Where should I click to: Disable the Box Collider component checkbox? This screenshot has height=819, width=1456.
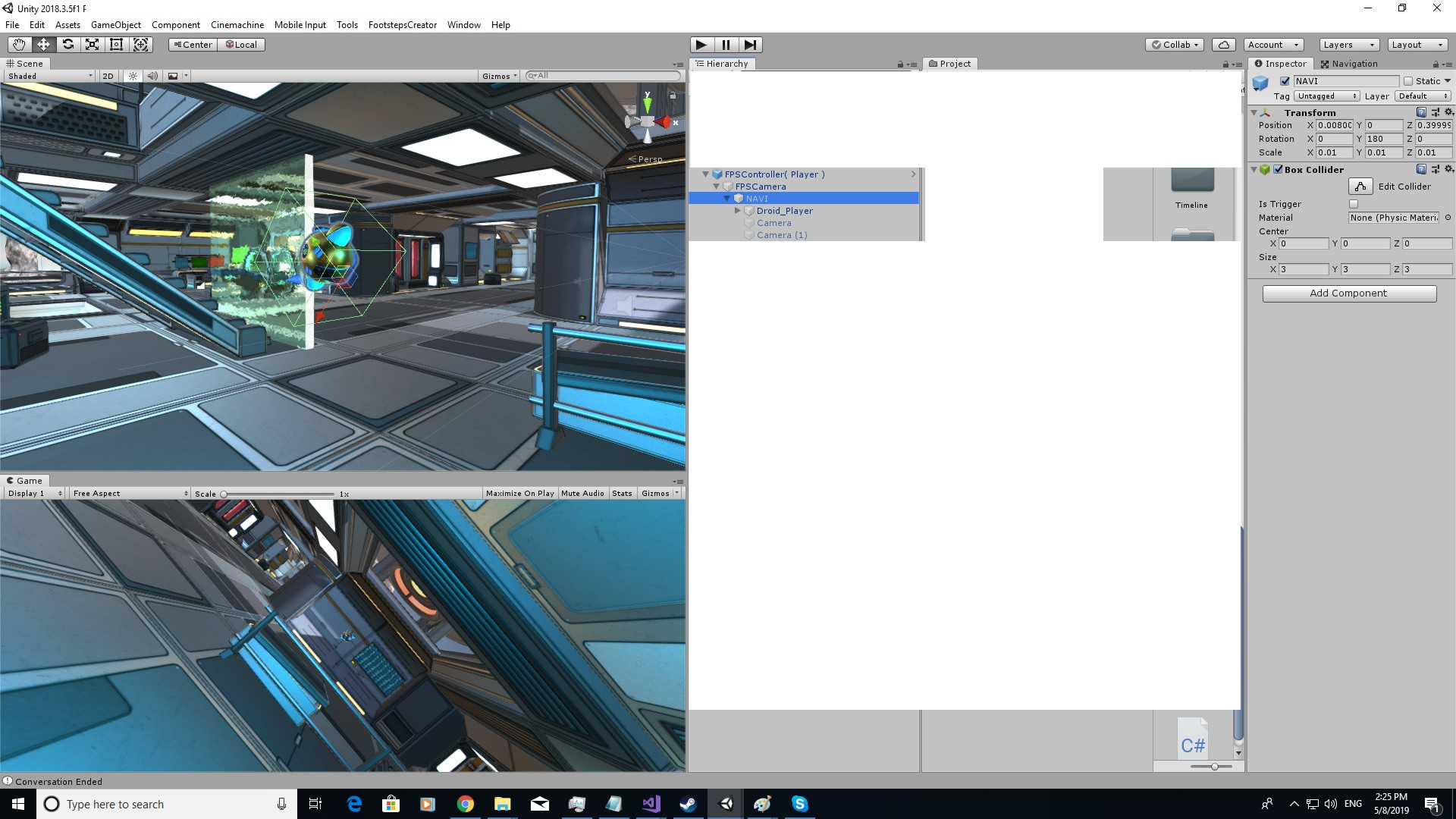tap(1279, 170)
